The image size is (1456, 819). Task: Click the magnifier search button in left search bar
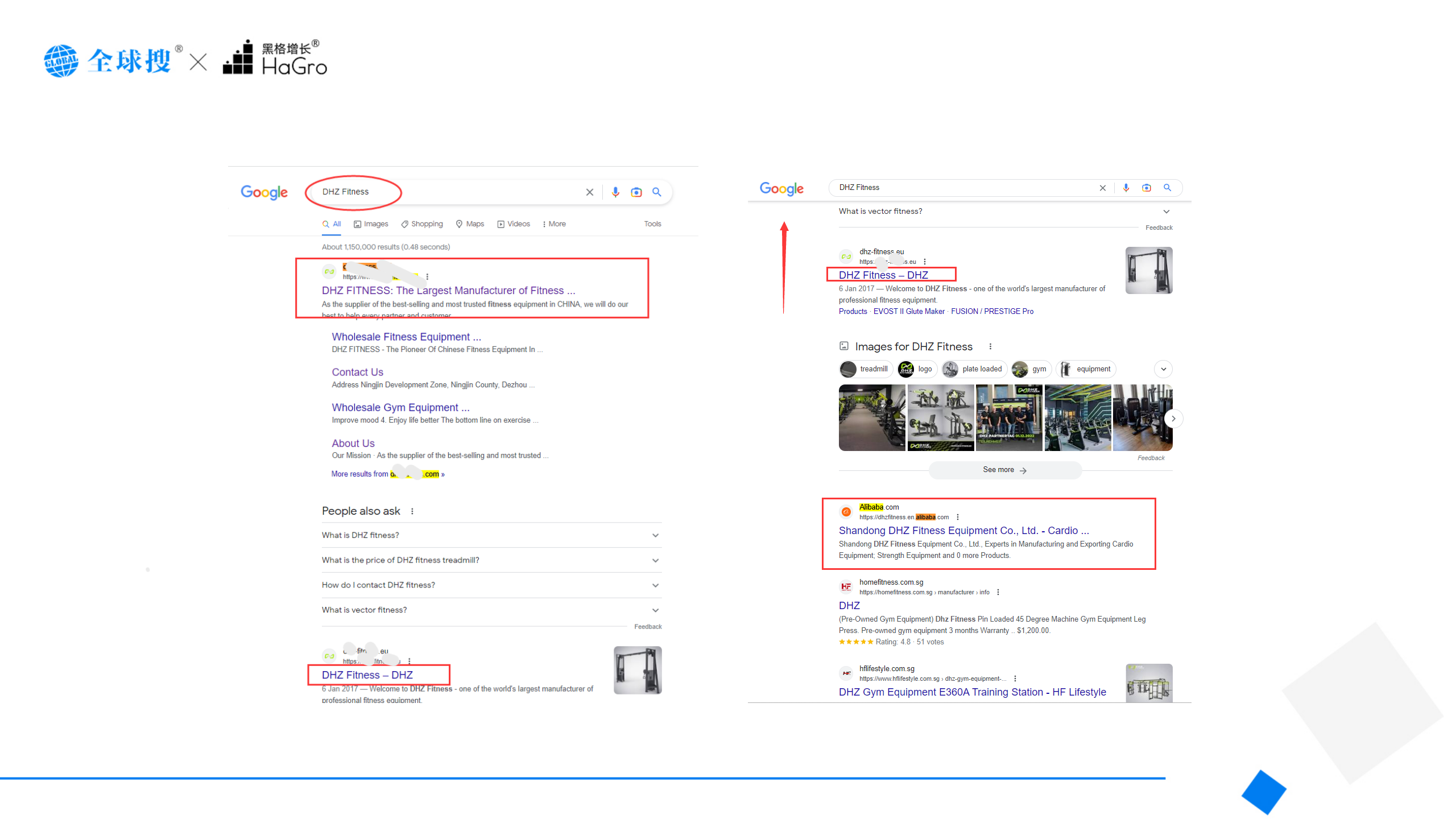pos(657,192)
